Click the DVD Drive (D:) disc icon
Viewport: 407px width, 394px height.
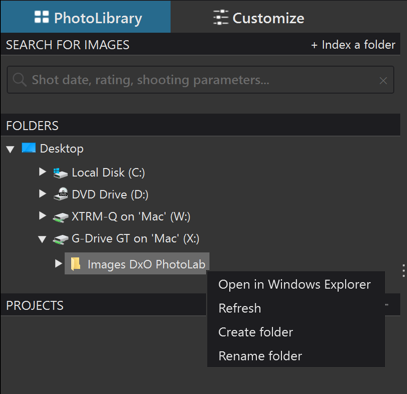(x=61, y=194)
